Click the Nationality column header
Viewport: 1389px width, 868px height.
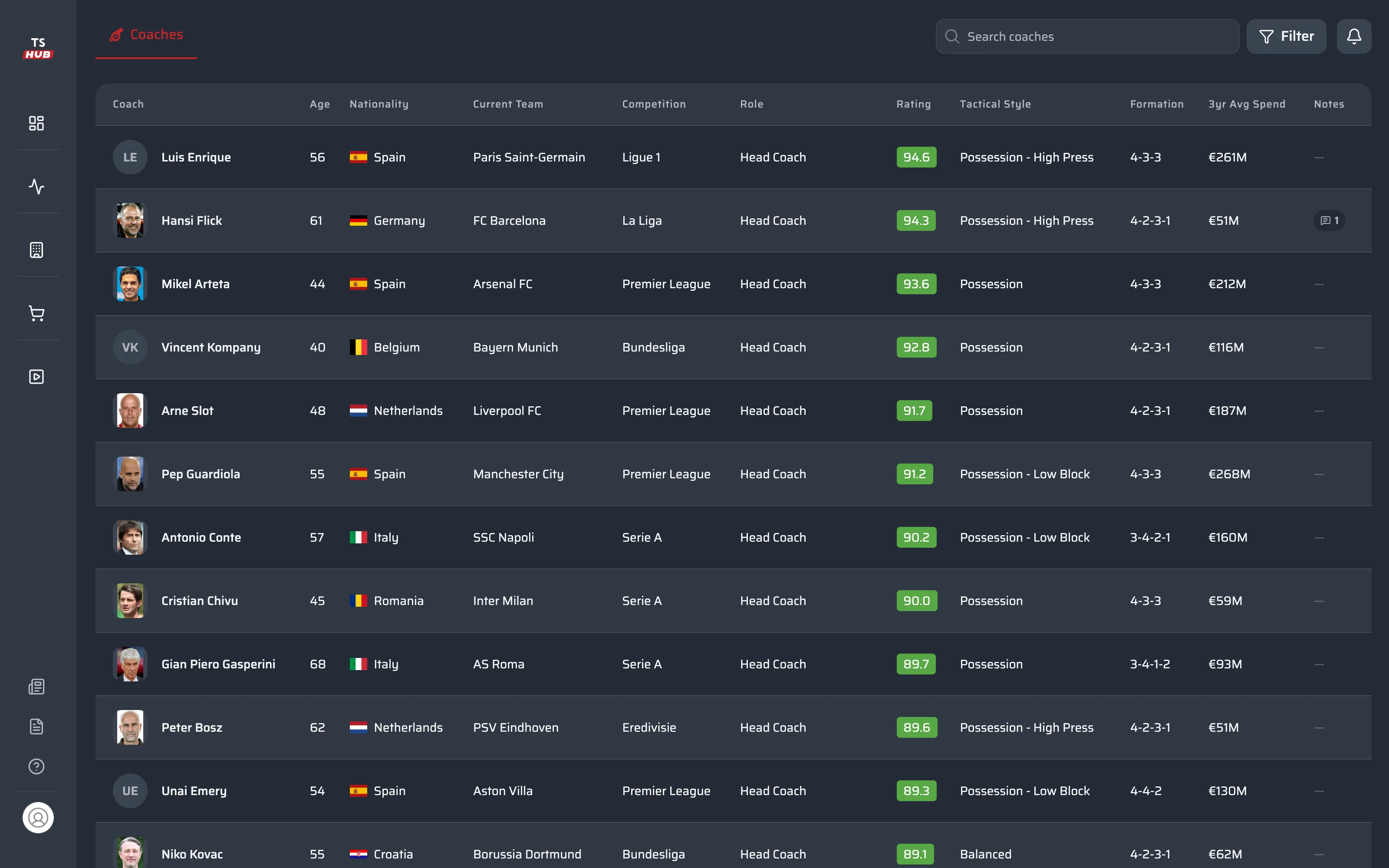[x=379, y=104]
